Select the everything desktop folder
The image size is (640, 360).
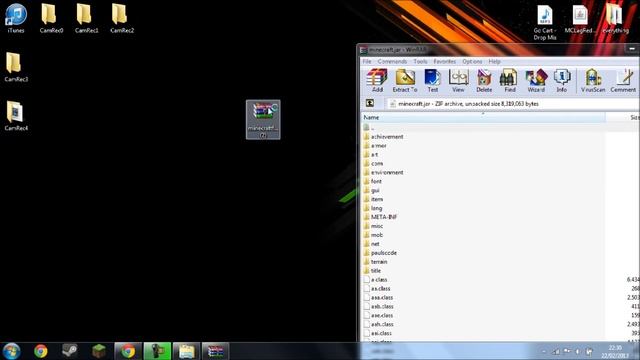[x=615, y=19]
